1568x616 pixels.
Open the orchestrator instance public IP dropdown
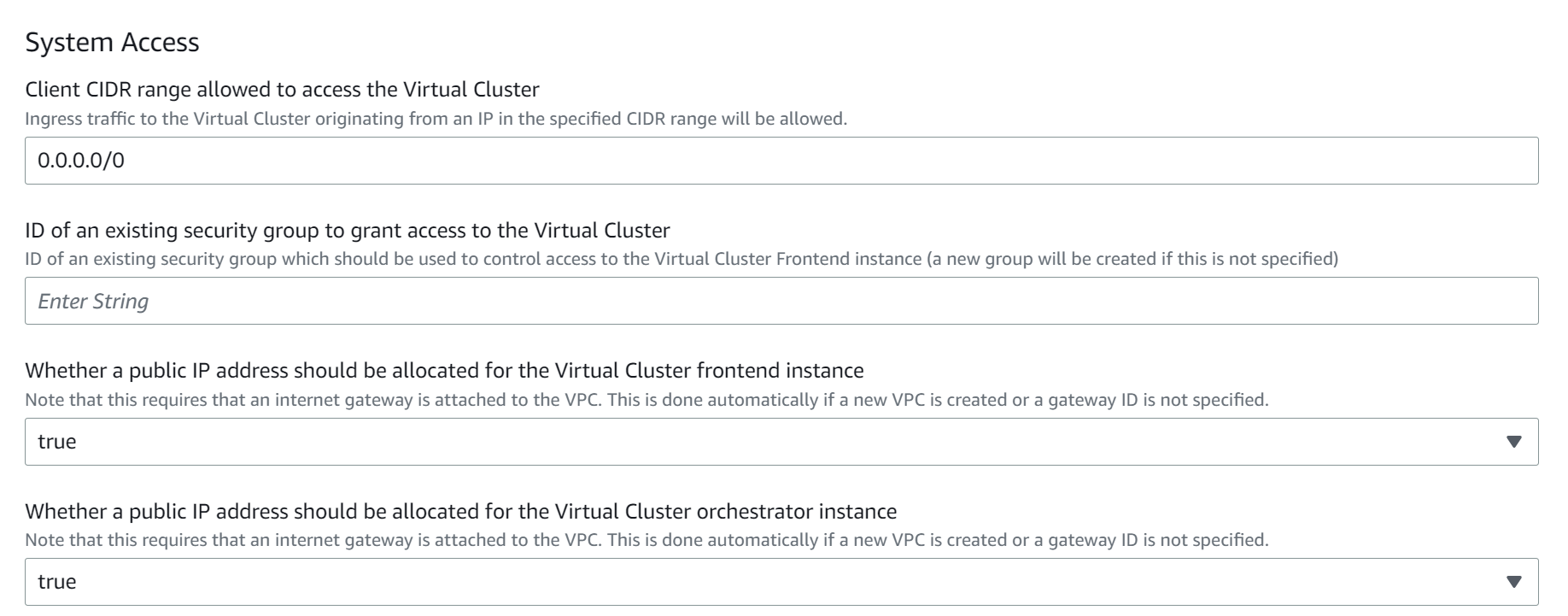[781, 582]
